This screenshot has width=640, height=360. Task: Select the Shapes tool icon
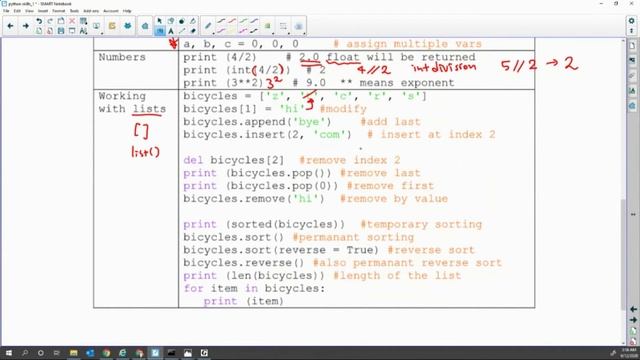pyautogui.click(x=171, y=21)
